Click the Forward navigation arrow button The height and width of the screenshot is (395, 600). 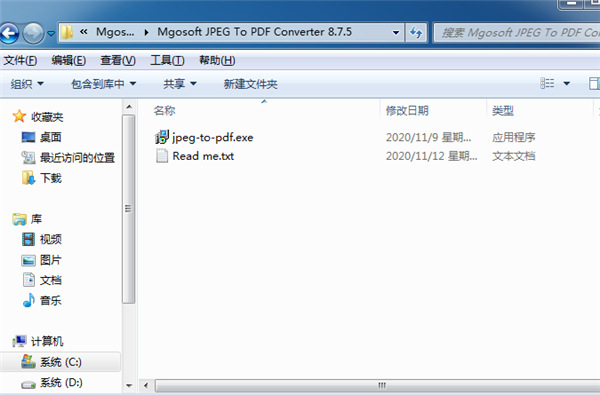33,33
